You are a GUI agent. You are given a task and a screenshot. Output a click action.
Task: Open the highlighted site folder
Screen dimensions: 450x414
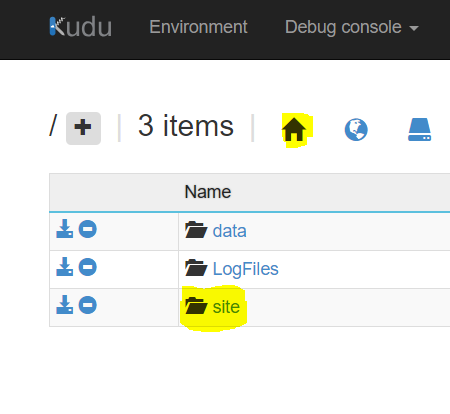point(226,307)
